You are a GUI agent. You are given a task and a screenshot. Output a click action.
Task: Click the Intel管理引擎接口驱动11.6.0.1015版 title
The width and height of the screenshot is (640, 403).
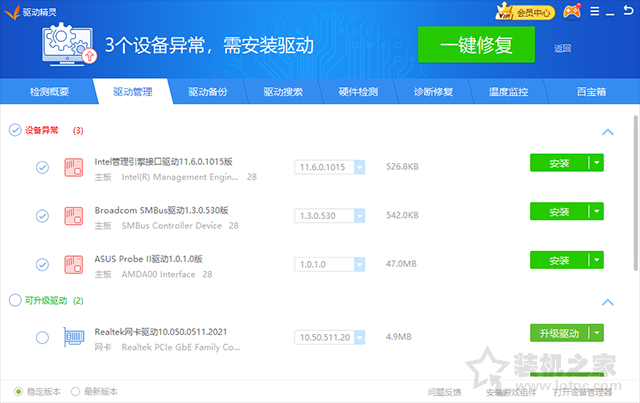pyautogui.click(x=163, y=162)
